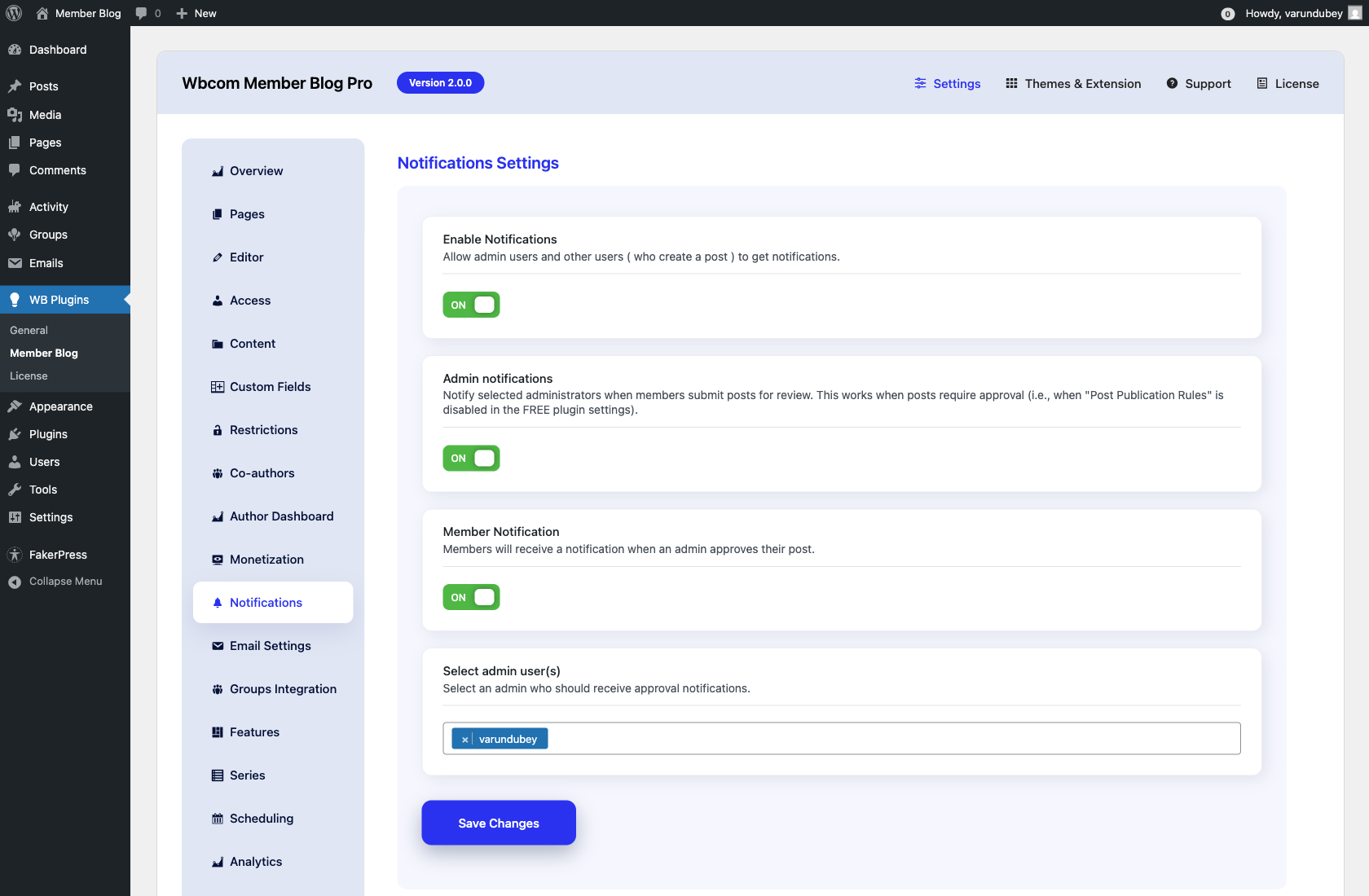Click the Support link in header

(x=1199, y=83)
